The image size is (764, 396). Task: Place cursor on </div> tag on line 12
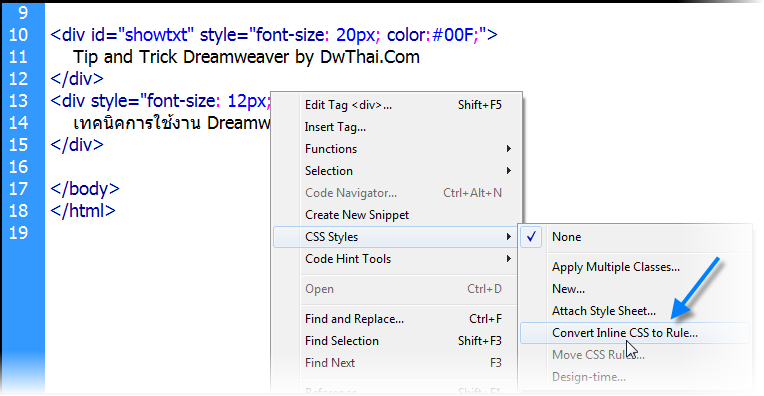coord(77,79)
